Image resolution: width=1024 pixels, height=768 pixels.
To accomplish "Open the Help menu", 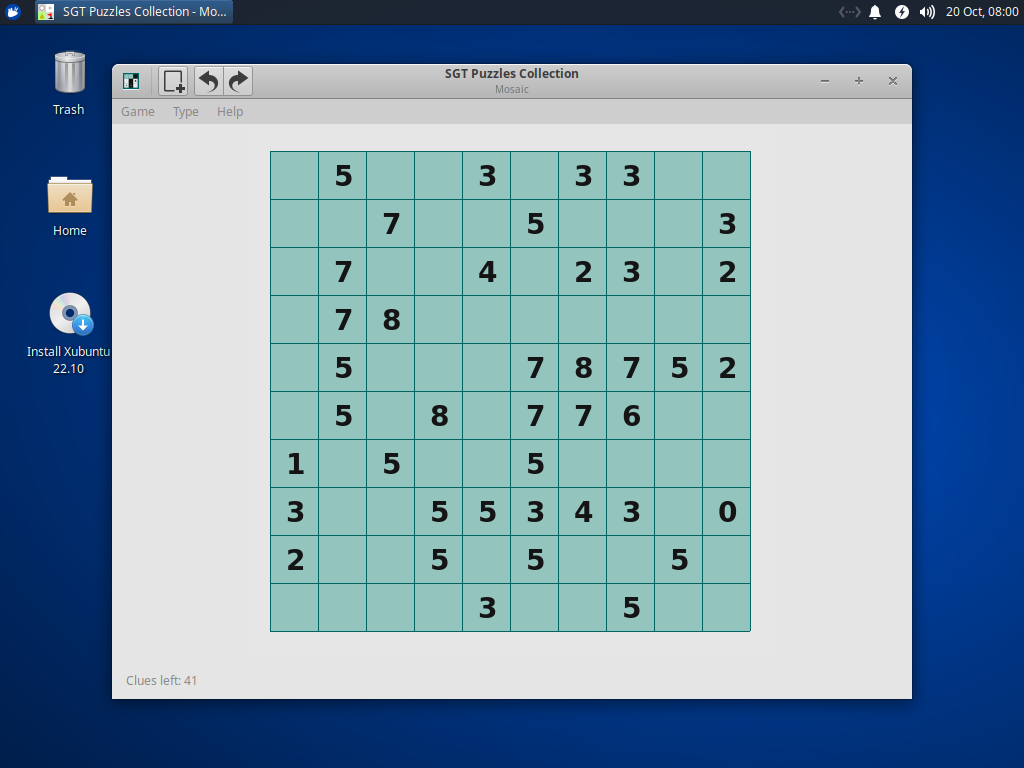I will coord(229,111).
